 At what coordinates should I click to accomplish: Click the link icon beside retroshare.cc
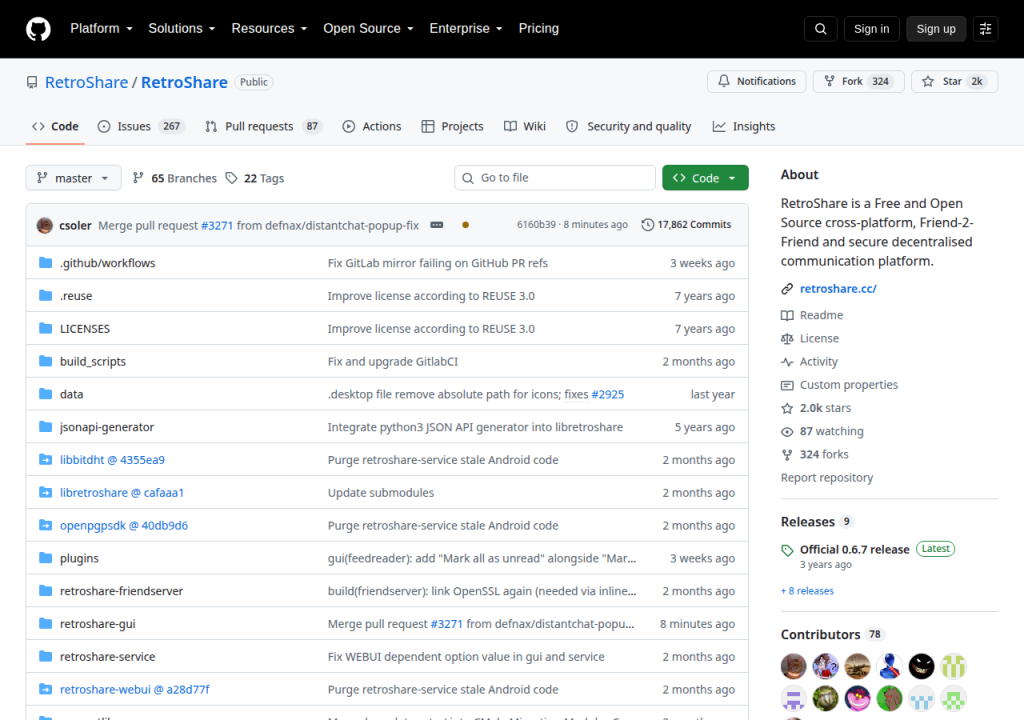[787, 289]
